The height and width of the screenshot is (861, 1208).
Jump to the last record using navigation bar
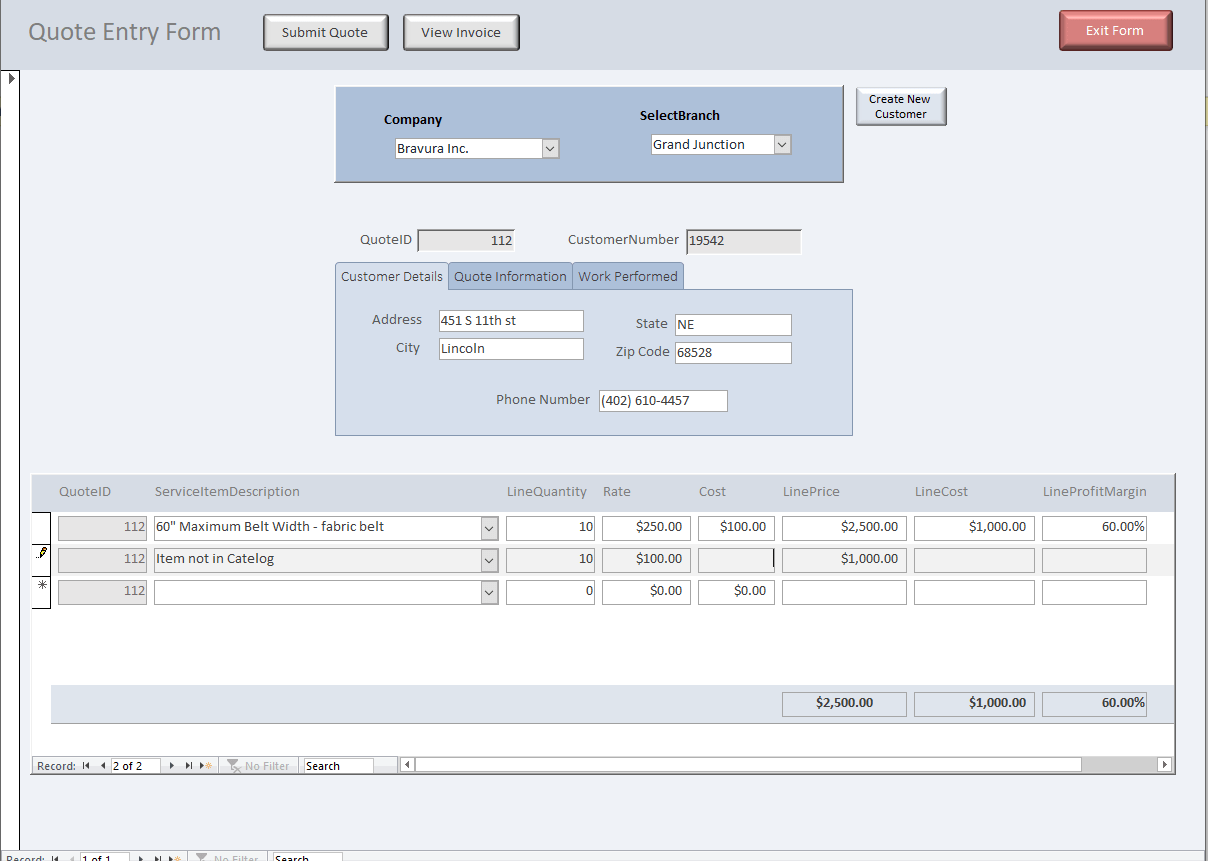tap(188, 765)
